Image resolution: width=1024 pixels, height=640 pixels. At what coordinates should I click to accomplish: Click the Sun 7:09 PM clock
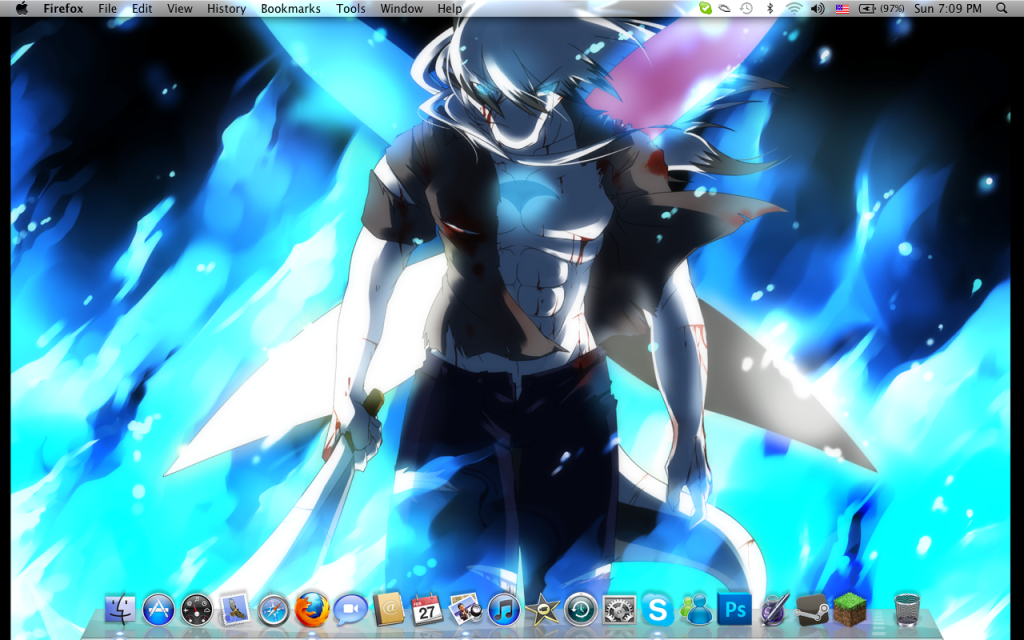click(x=948, y=8)
